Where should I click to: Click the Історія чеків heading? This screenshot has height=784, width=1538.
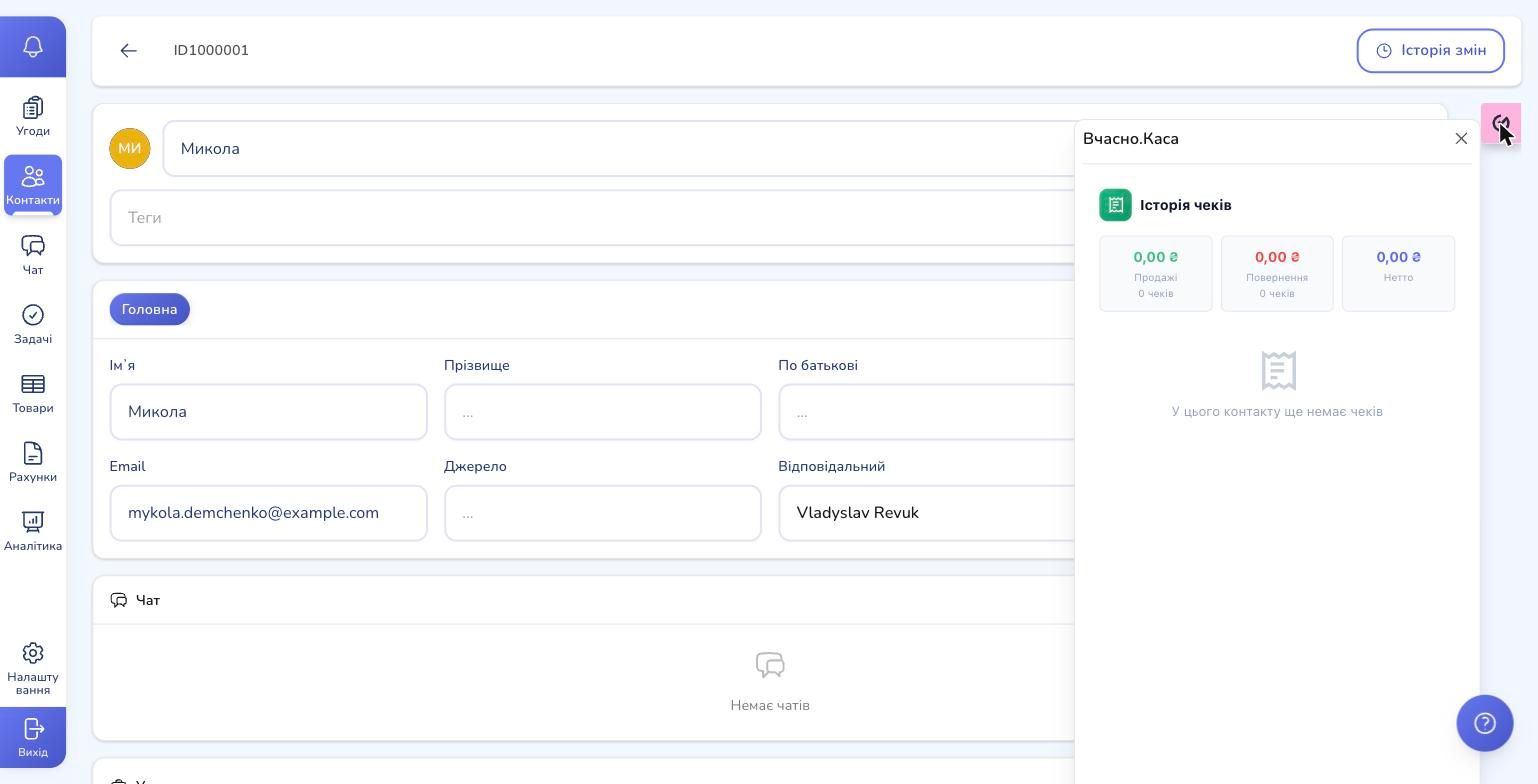click(1186, 205)
